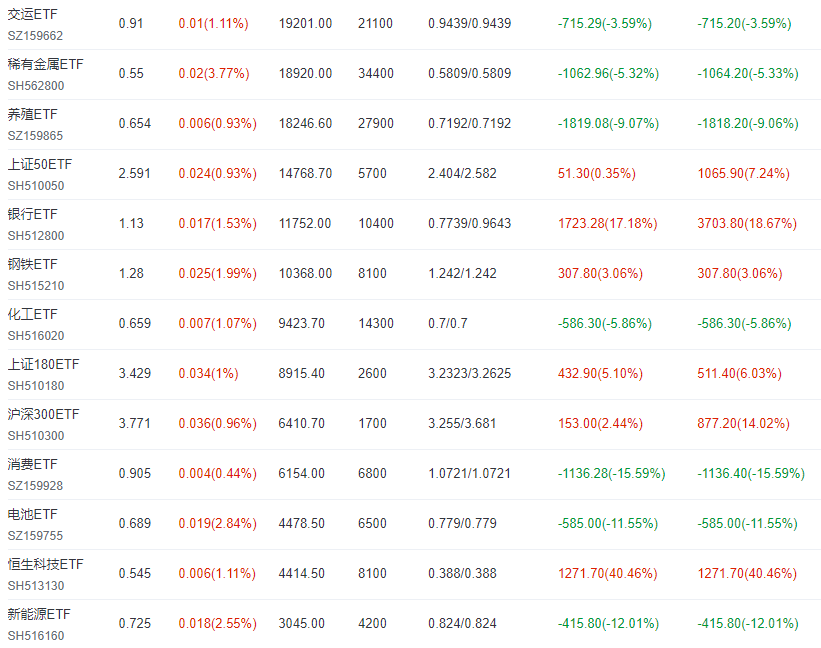Click the SH562800 code text

coord(36,85)
